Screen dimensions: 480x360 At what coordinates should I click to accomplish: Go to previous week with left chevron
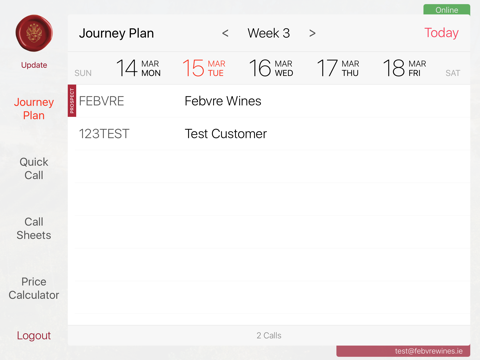point(225,33)
